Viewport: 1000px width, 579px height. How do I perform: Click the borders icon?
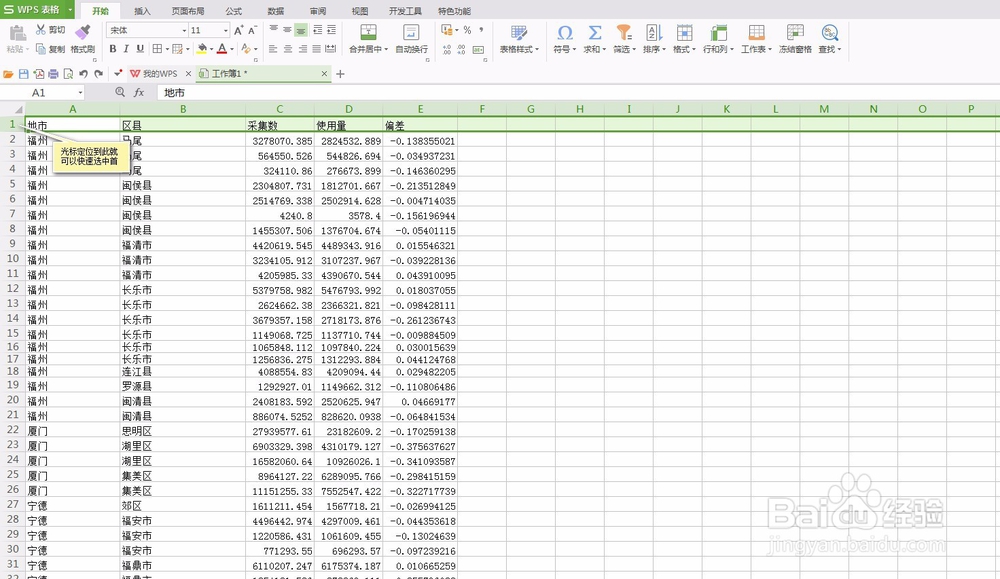point(157,48)
